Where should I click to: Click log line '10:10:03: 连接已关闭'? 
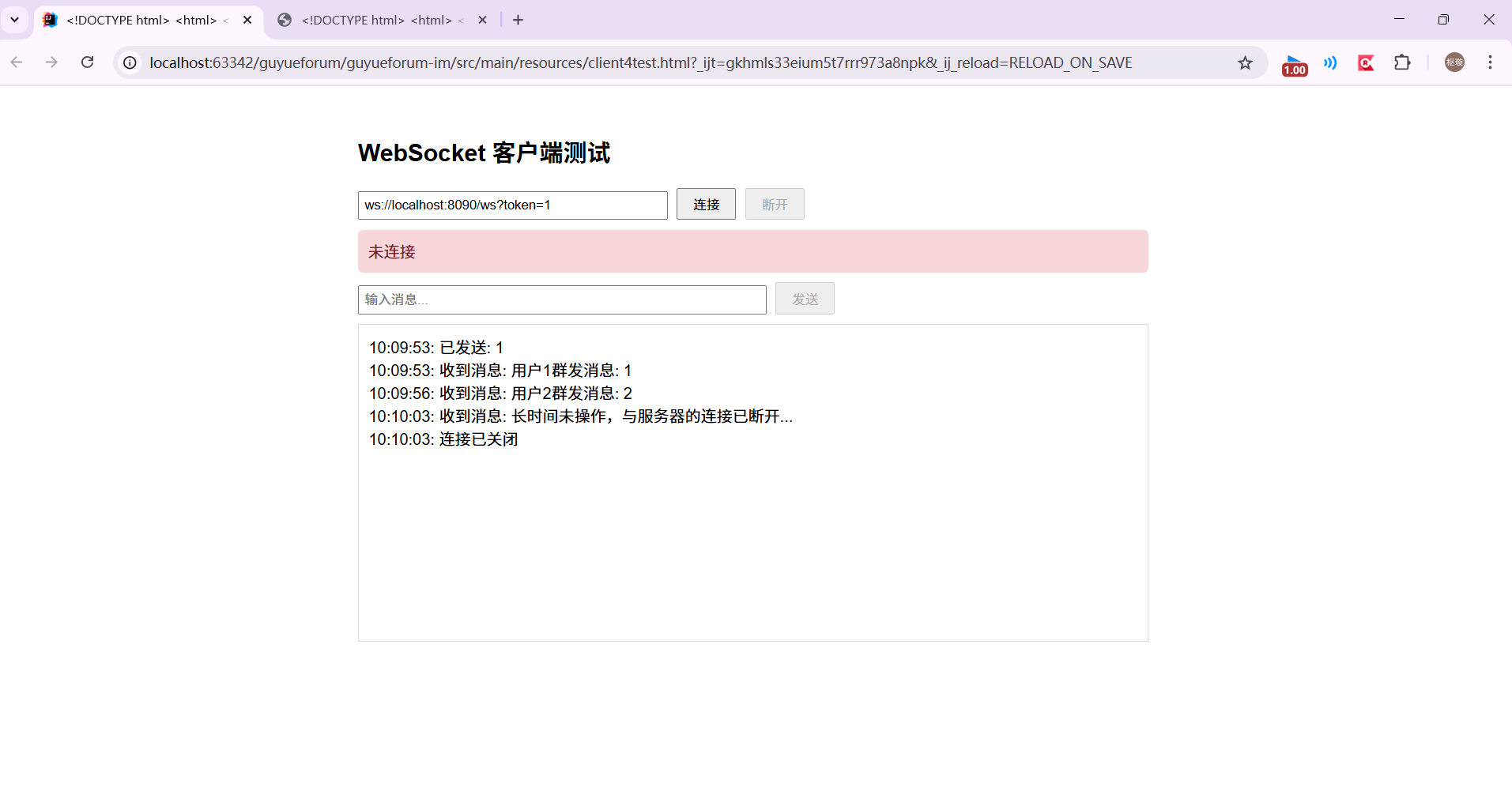(x=443, y=439)
